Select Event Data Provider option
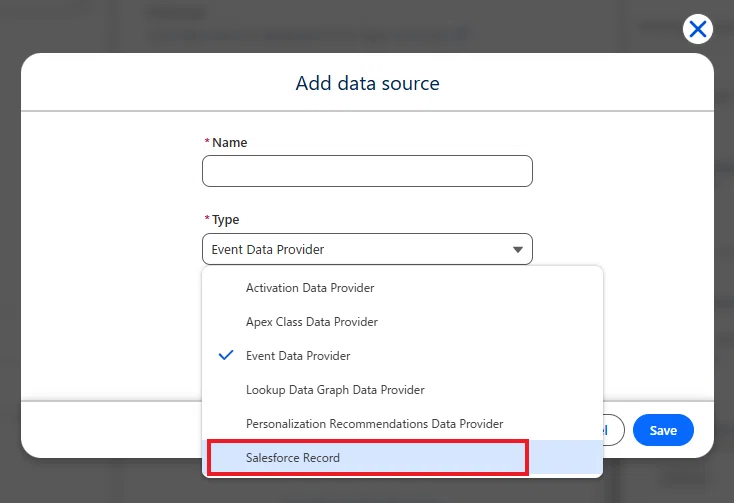Image resolution: width=734 pixels, height=503 pixels. coord(402,356)
